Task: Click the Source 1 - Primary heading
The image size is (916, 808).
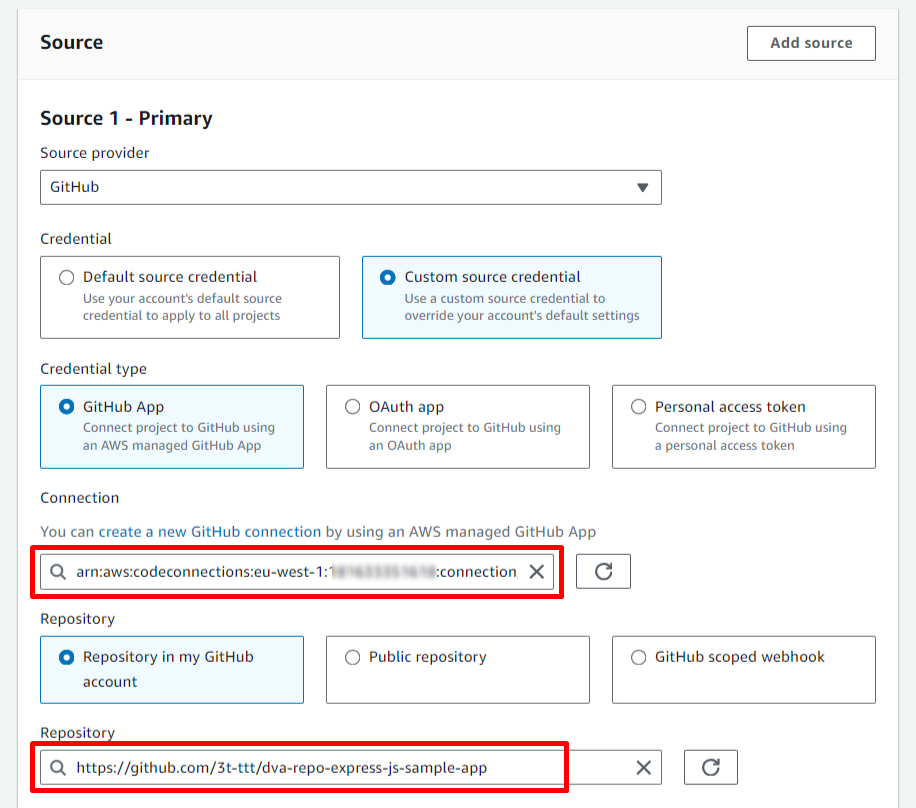Action: (x=126, y=118)
